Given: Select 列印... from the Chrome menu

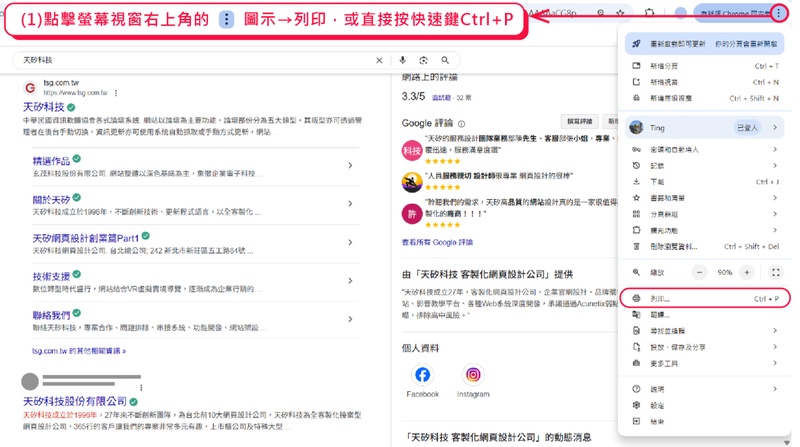Looking at the screenshot, I should (x=705, y=299).
